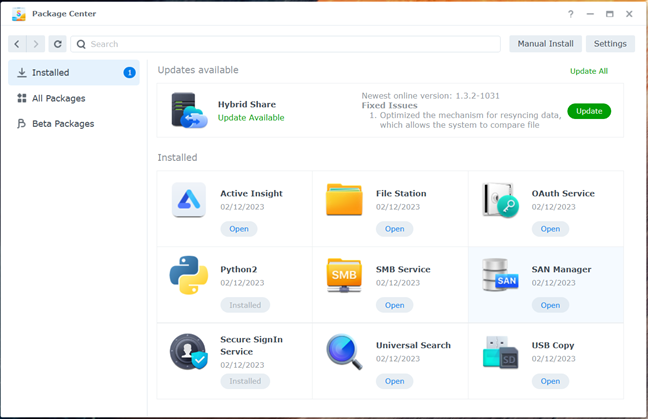Click the Update Available status text
This screenshot has width=648, height=419.
[251, 118]
